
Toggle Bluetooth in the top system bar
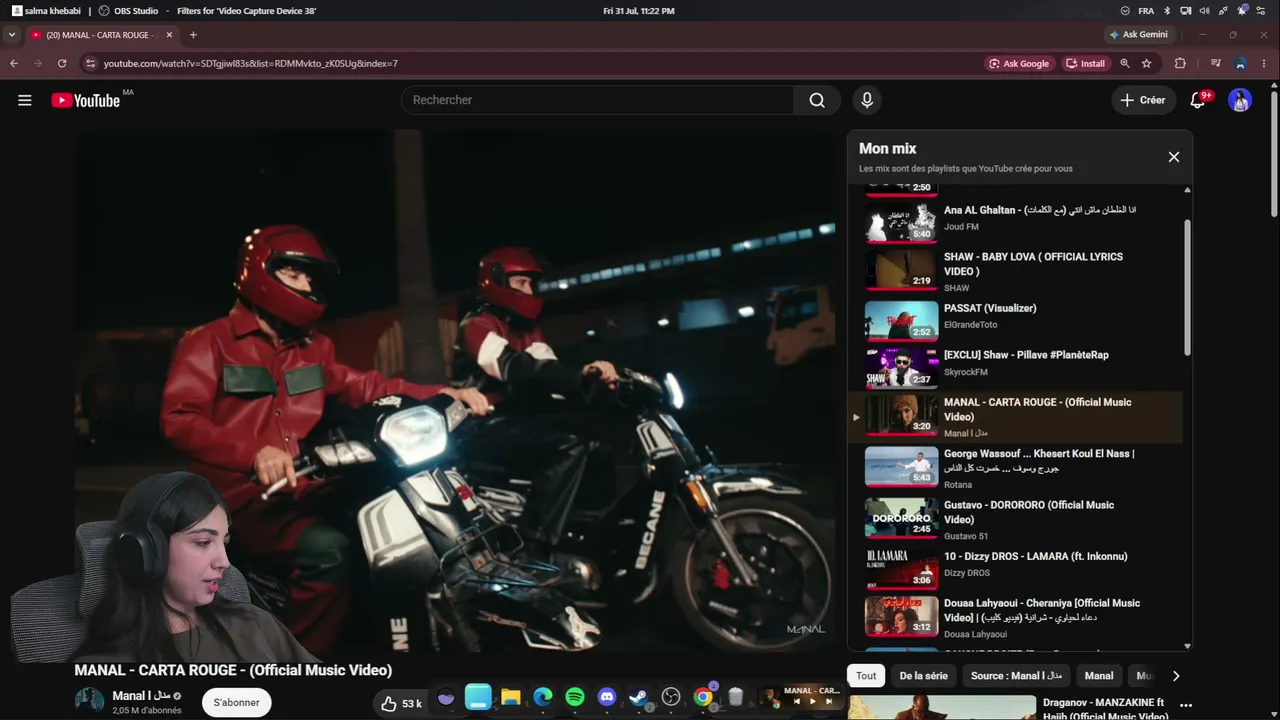pyautogui.click(x=1168, y=11)
